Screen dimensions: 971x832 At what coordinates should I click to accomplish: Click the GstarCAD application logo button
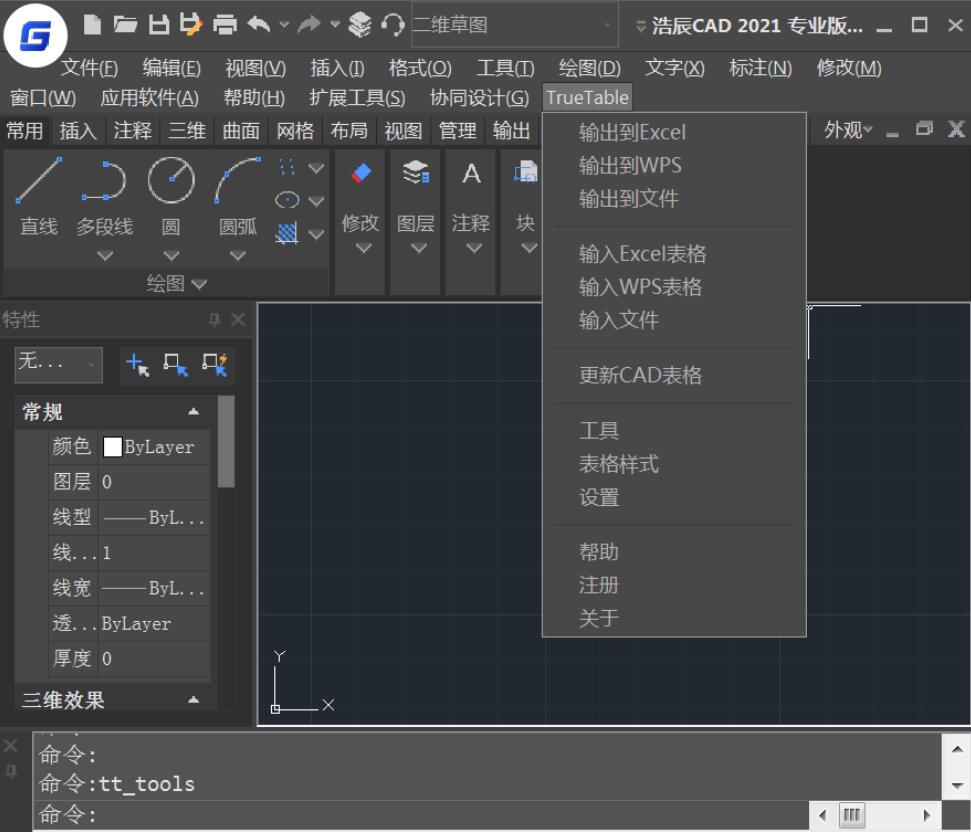[x=35, y=35]
